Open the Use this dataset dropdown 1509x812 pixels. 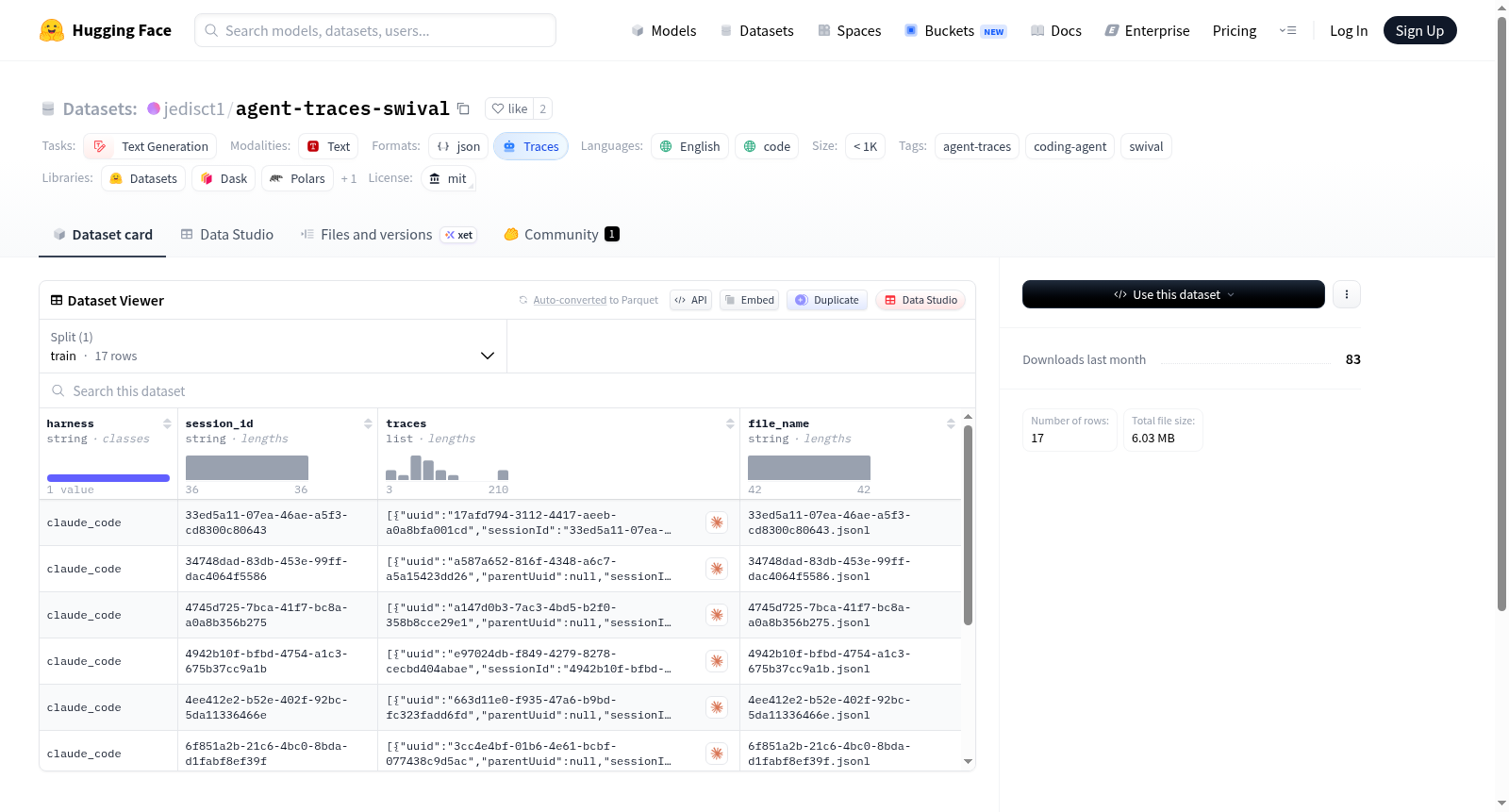1173,294
